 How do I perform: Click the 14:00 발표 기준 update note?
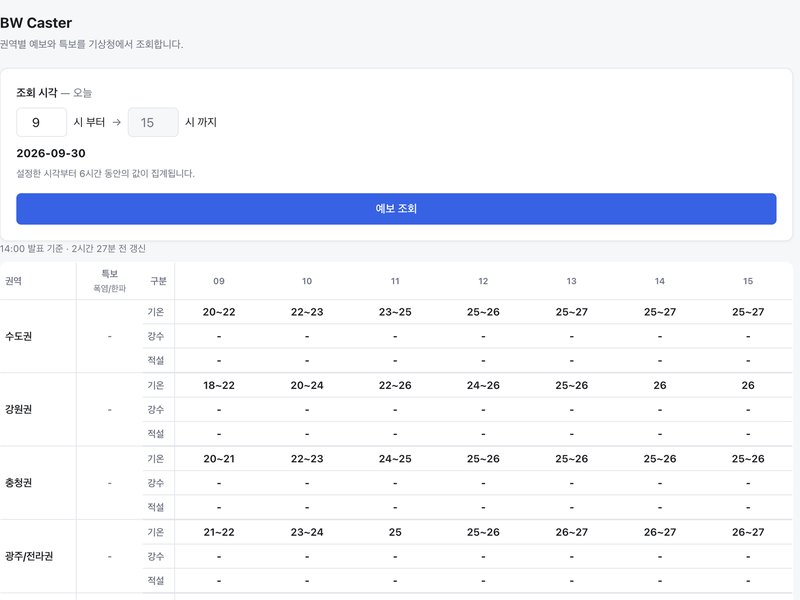click(x=73, y=248)
